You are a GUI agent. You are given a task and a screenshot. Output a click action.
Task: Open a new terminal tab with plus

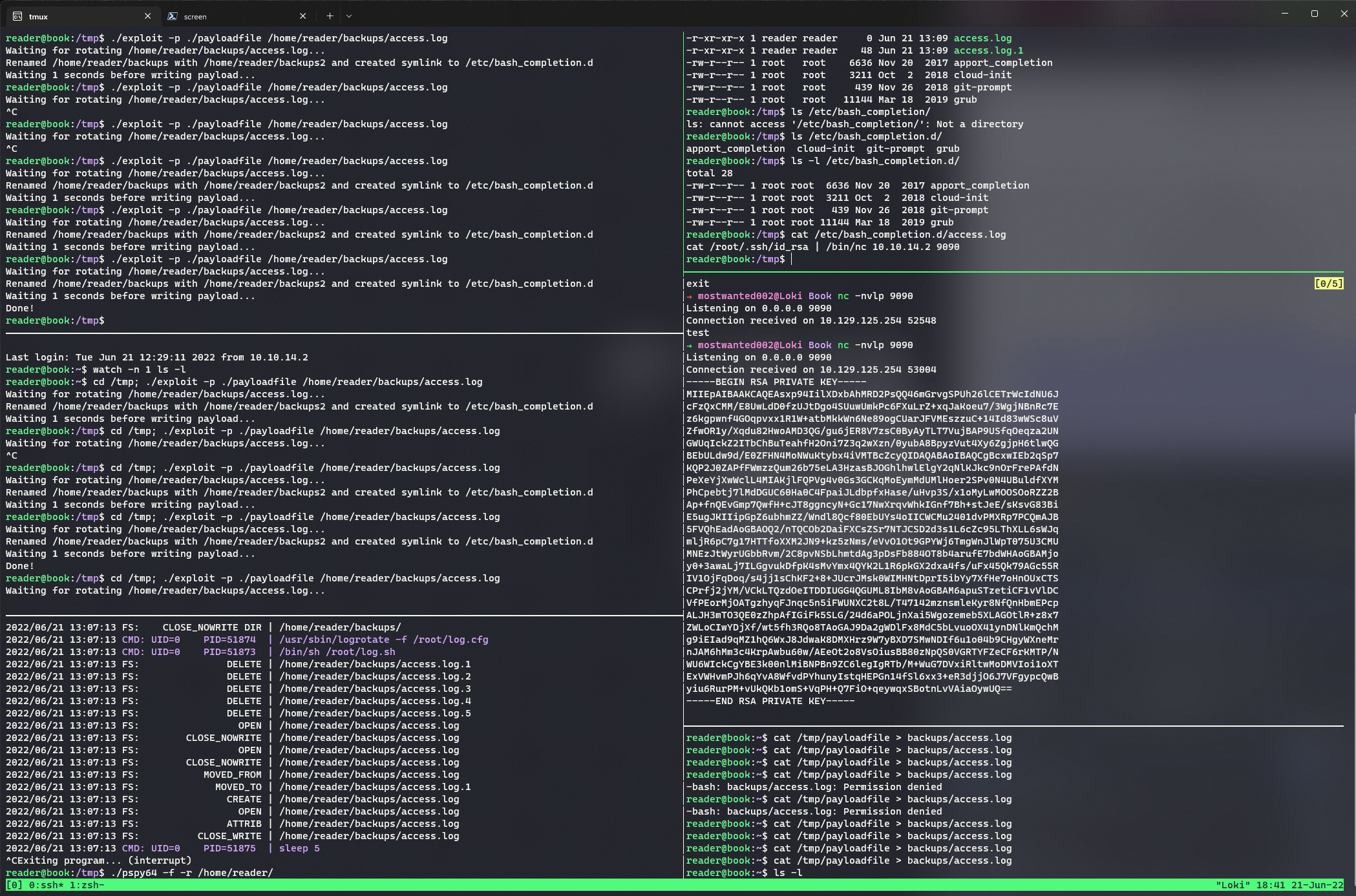[330, 16]
